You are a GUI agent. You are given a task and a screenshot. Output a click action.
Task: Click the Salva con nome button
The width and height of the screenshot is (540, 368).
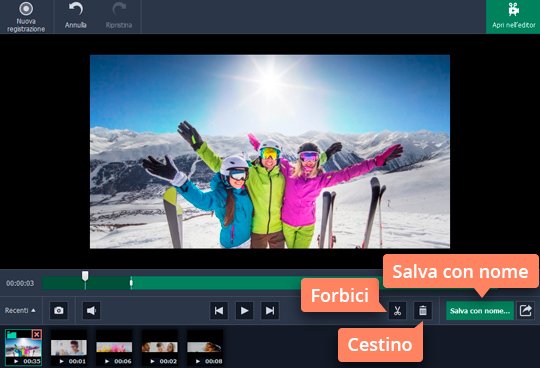coord(480,311)
